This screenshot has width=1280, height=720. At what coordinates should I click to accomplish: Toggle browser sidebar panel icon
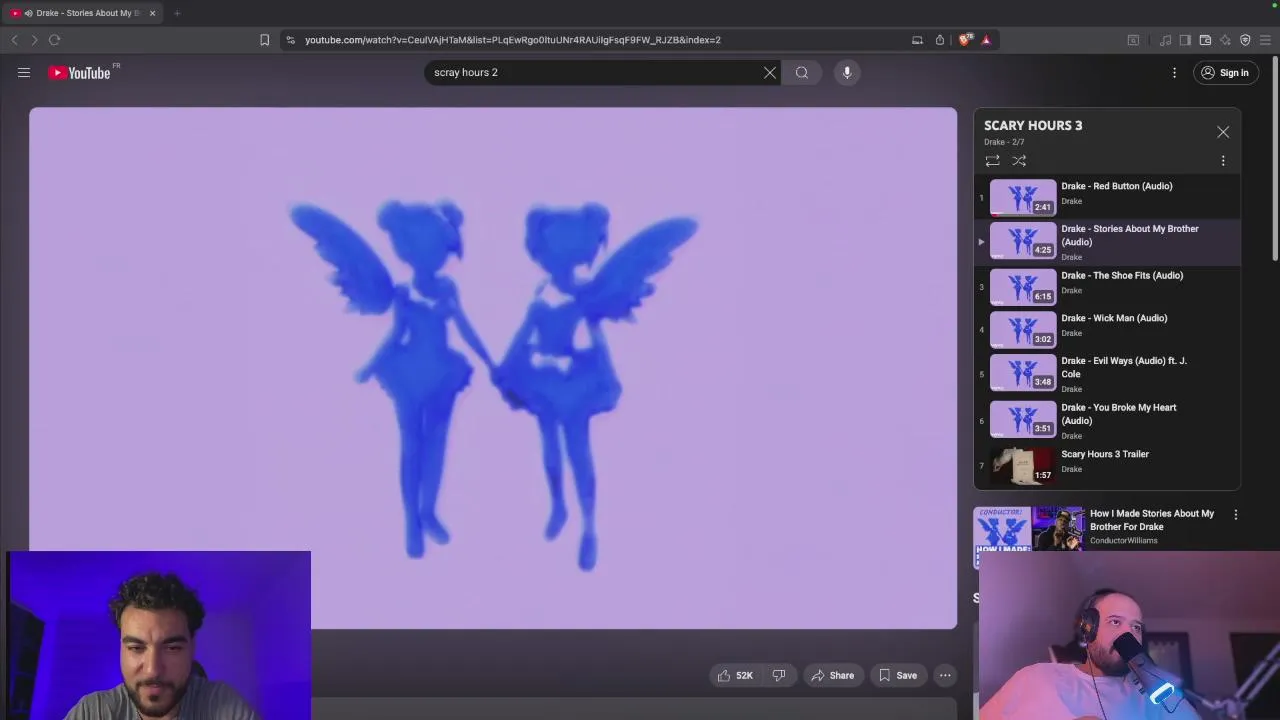(x=1185, y=40)
